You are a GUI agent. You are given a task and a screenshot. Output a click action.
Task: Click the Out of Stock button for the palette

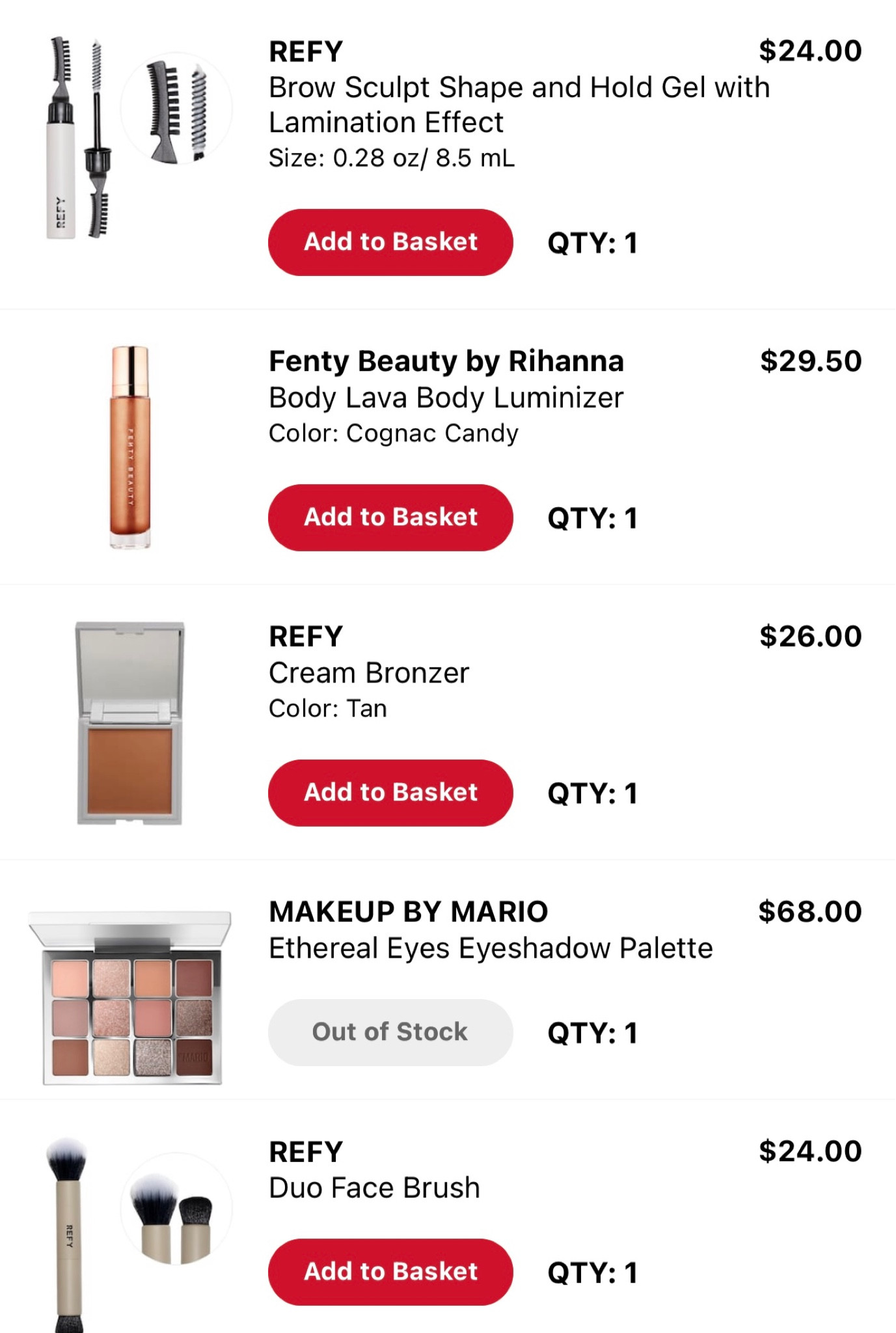[x=390, y=1032]
